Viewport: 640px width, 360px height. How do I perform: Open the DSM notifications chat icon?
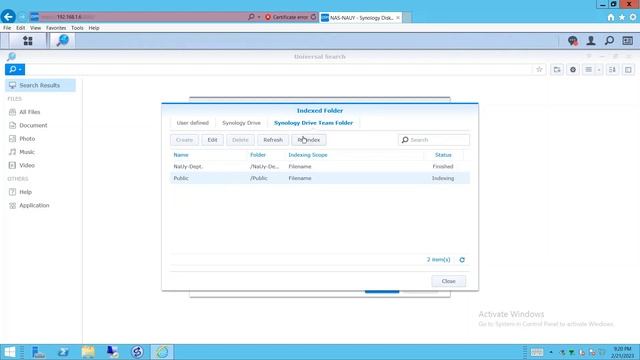tap(573, 40)
